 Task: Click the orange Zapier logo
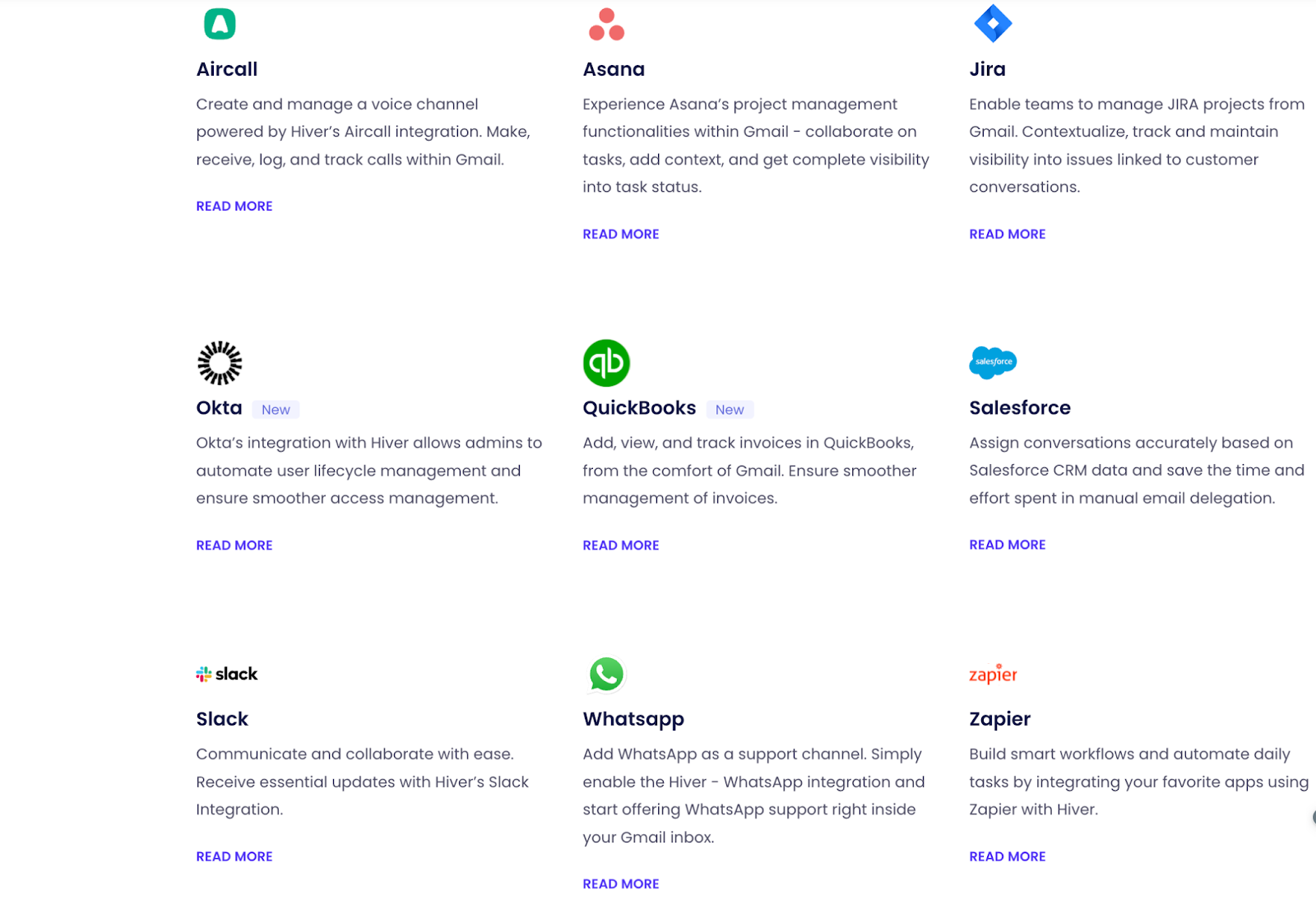pos(993,674)
